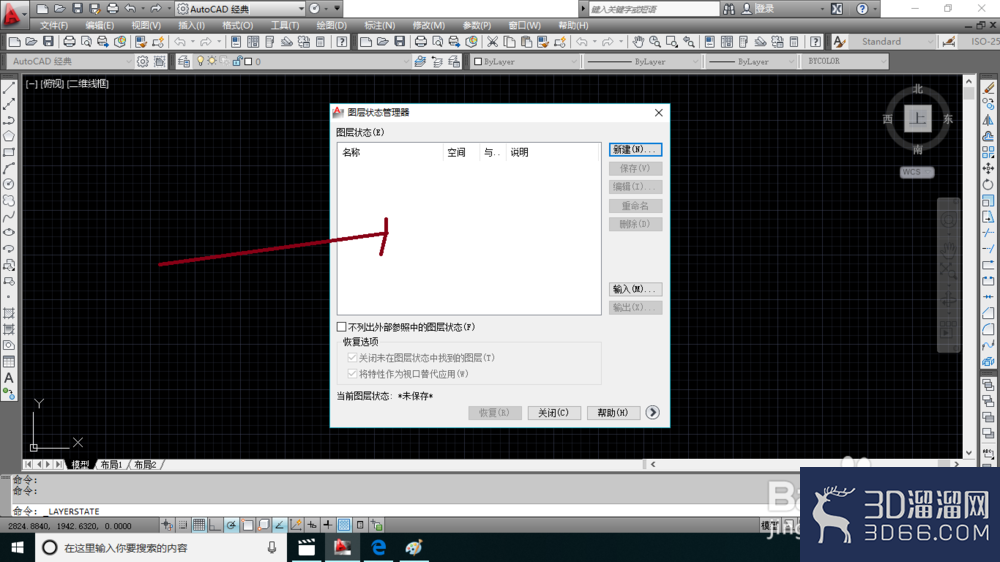Open the 修改(M) menu
This screenshot has width=1000, height=562.
pyautogui.click(x=429, y=26)
